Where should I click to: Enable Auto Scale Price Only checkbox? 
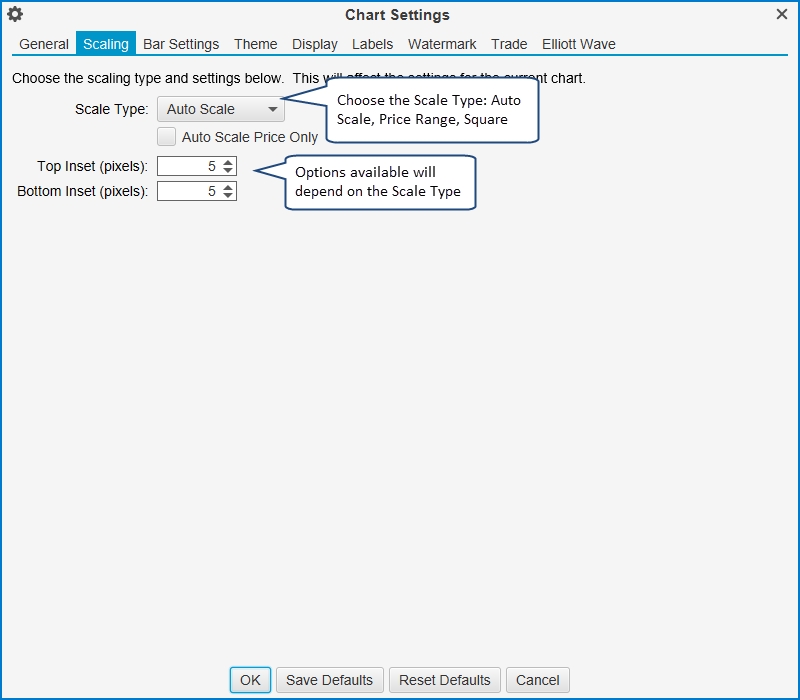(167, 137)
